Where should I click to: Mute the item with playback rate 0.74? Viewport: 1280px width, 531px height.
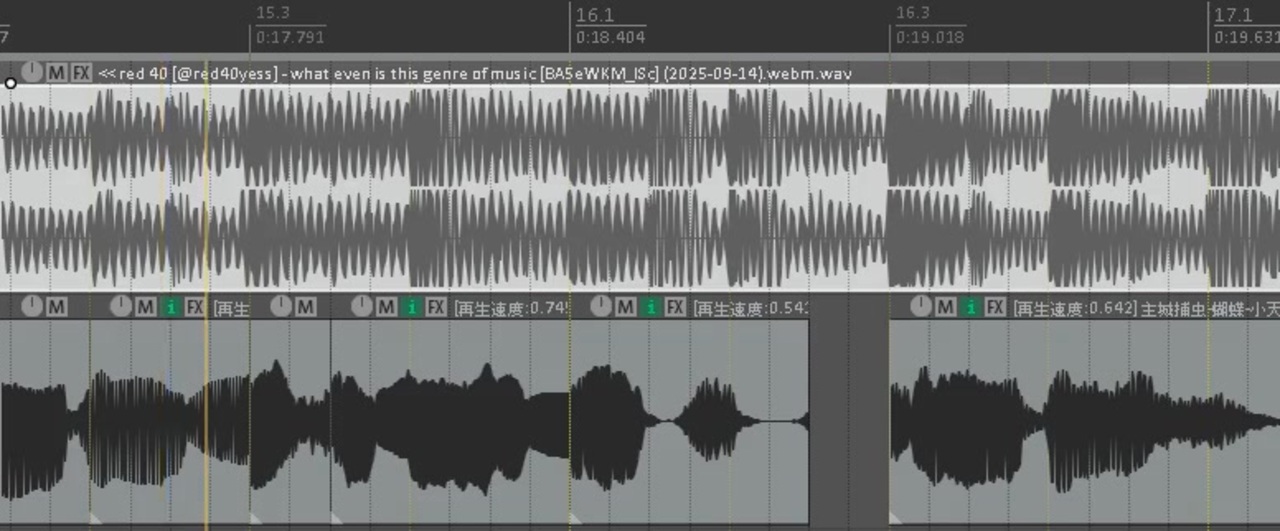[x=386, y=307]
